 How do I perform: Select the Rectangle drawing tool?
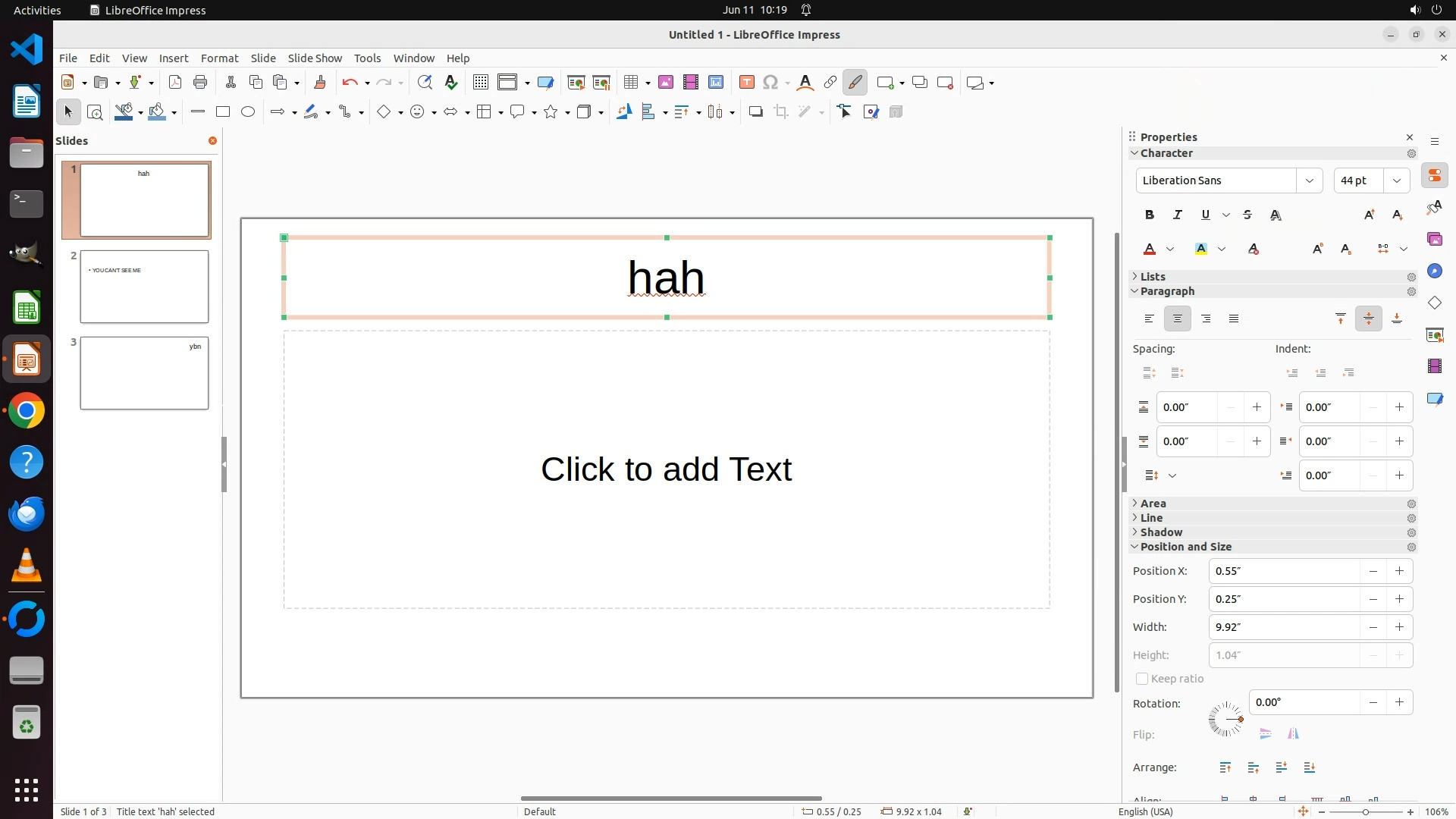[223, 112]
